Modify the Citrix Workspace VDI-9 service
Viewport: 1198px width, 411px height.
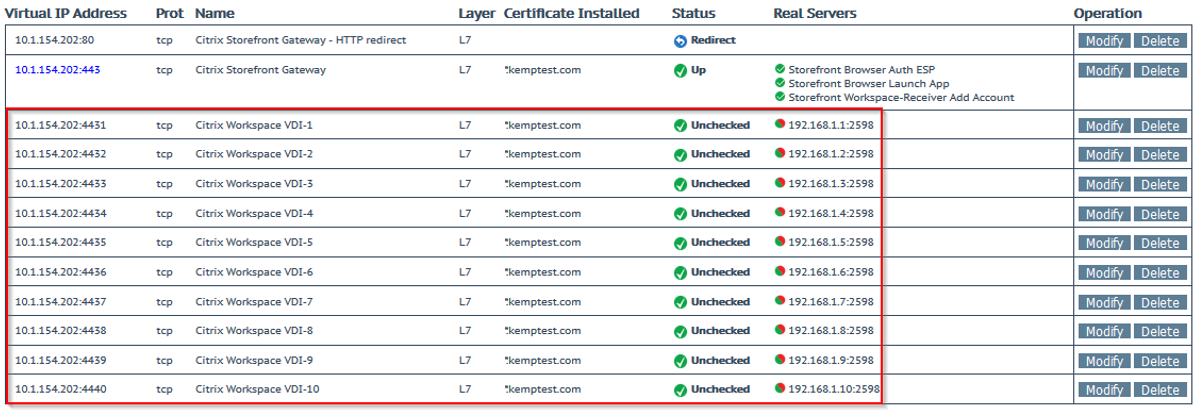pyautogui.click(x=1104, y=361)
